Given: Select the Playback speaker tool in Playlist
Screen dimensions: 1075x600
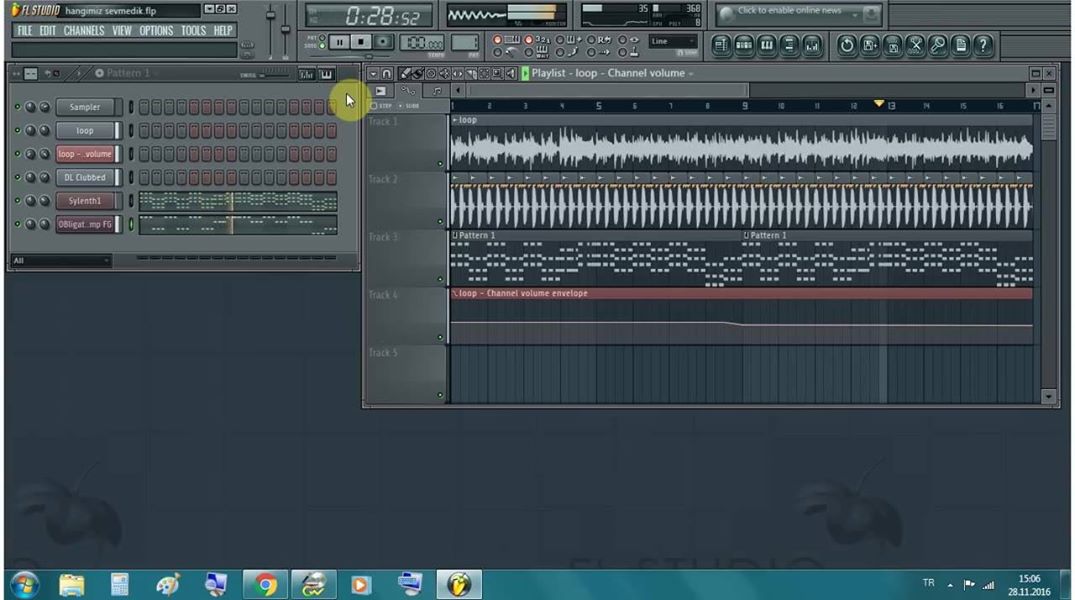Looking at the screenshot, I should click(x=511, y=73).
